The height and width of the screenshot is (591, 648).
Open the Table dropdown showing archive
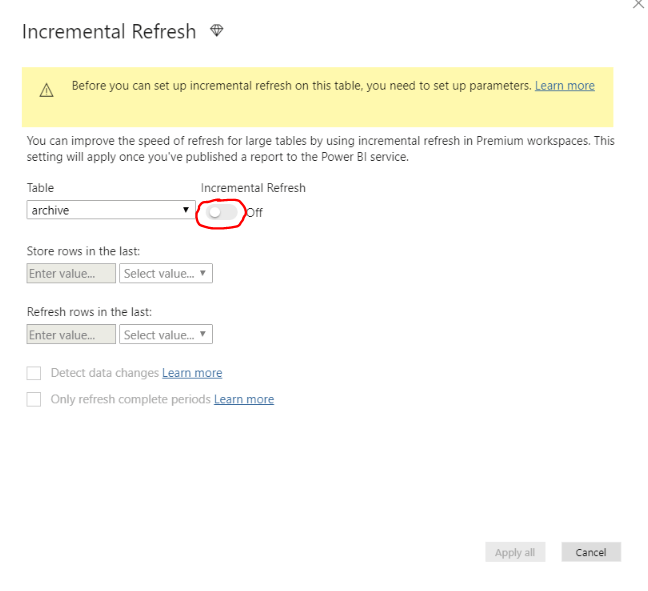110,210
